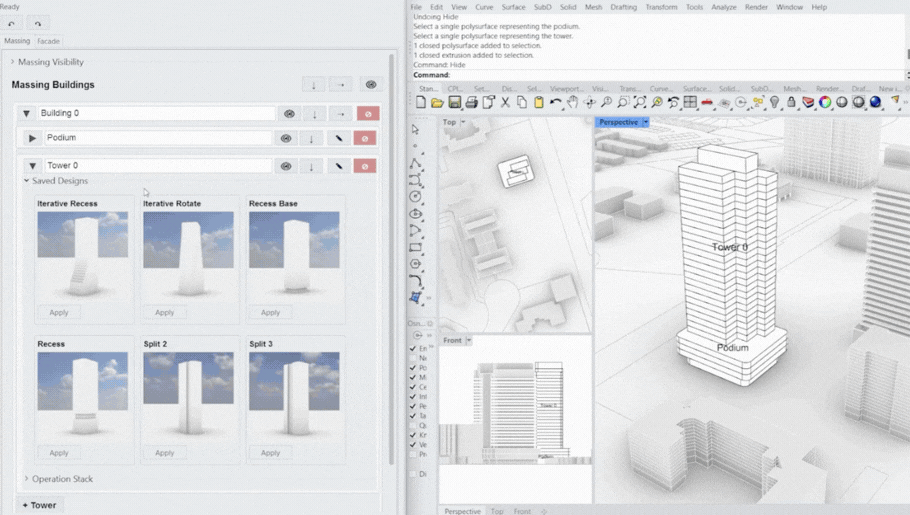This screenshot has height=515, width=910.
Task: Click the + Tower button
Action: pos(39,505)
